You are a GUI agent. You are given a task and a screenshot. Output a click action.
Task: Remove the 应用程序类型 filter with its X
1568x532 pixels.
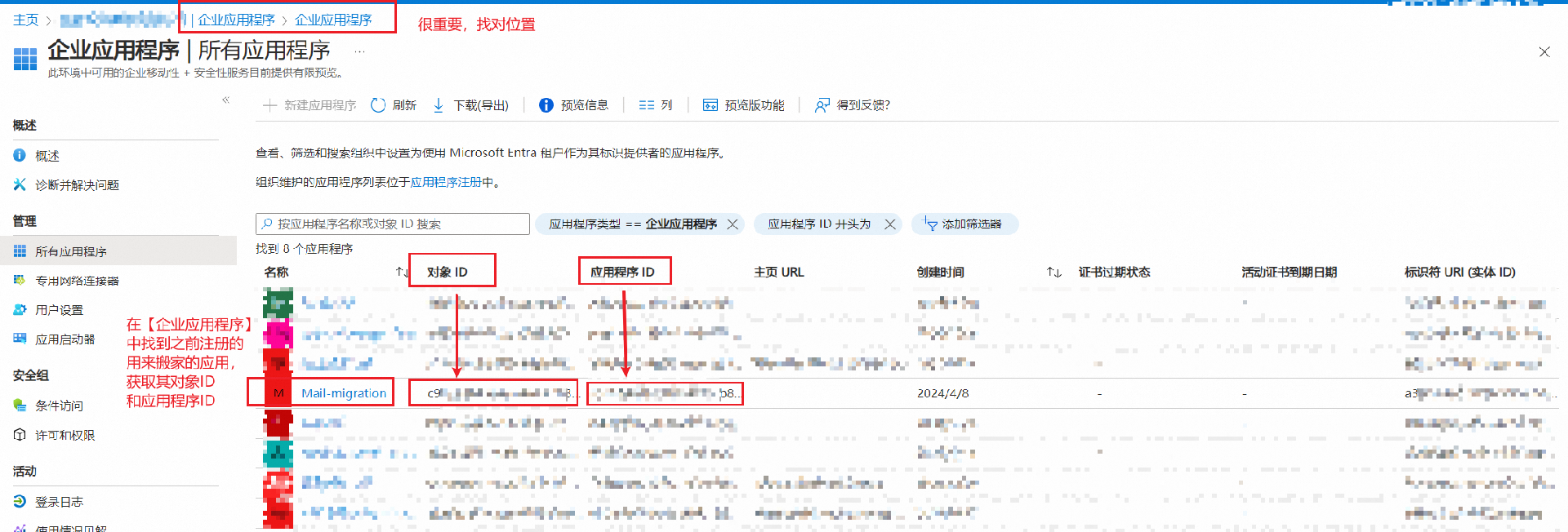click(733, 224)
